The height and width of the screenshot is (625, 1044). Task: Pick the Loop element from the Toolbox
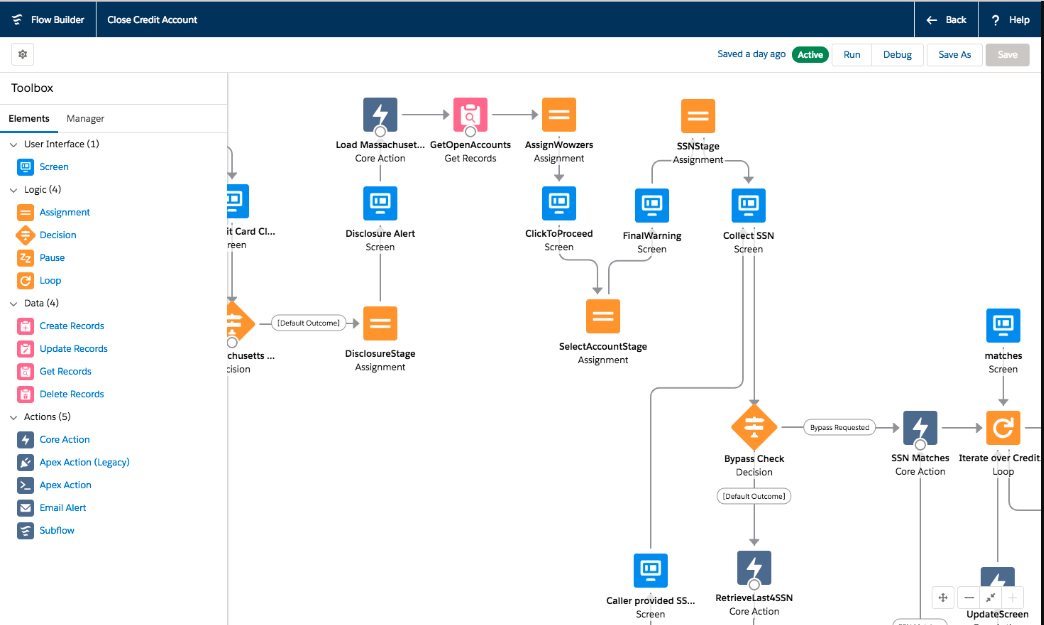(x=50, y=281)
